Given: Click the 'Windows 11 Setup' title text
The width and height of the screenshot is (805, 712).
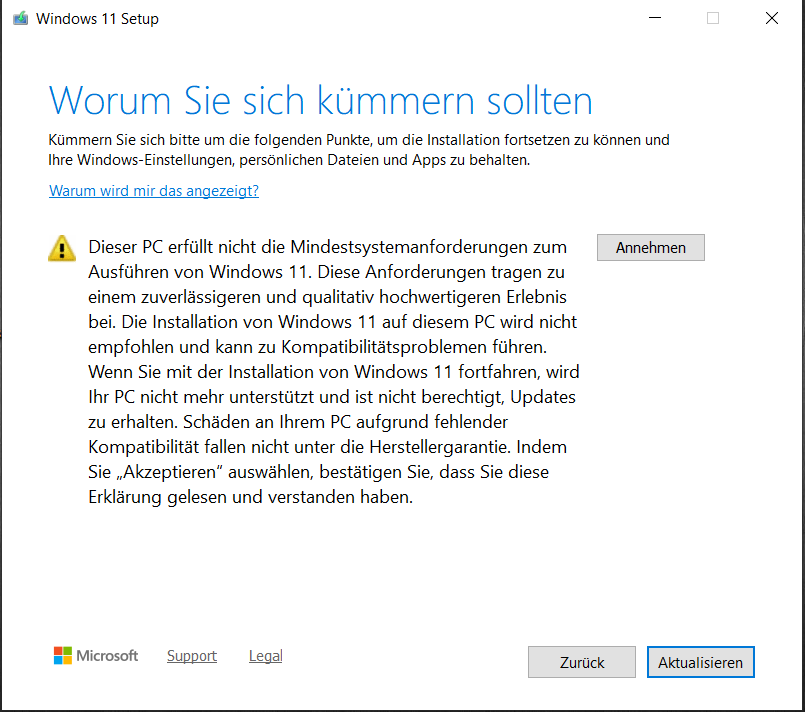Looking at the screenshot, I should 98,19.
